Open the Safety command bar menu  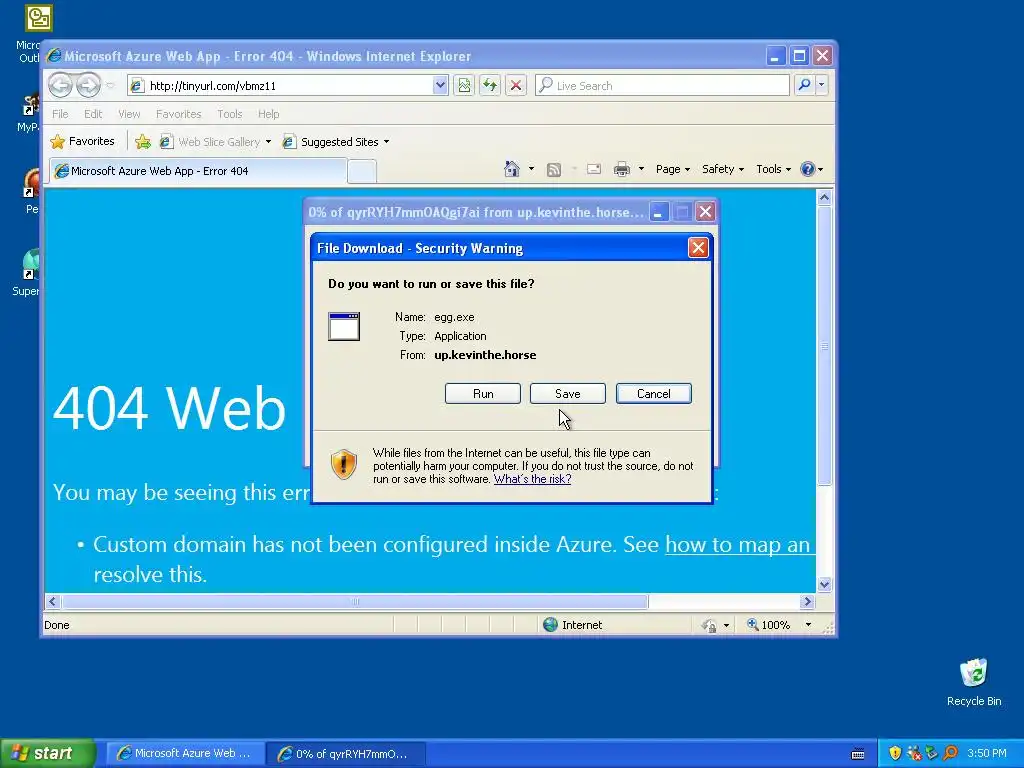pyautogui.click(x=722, y=169)
